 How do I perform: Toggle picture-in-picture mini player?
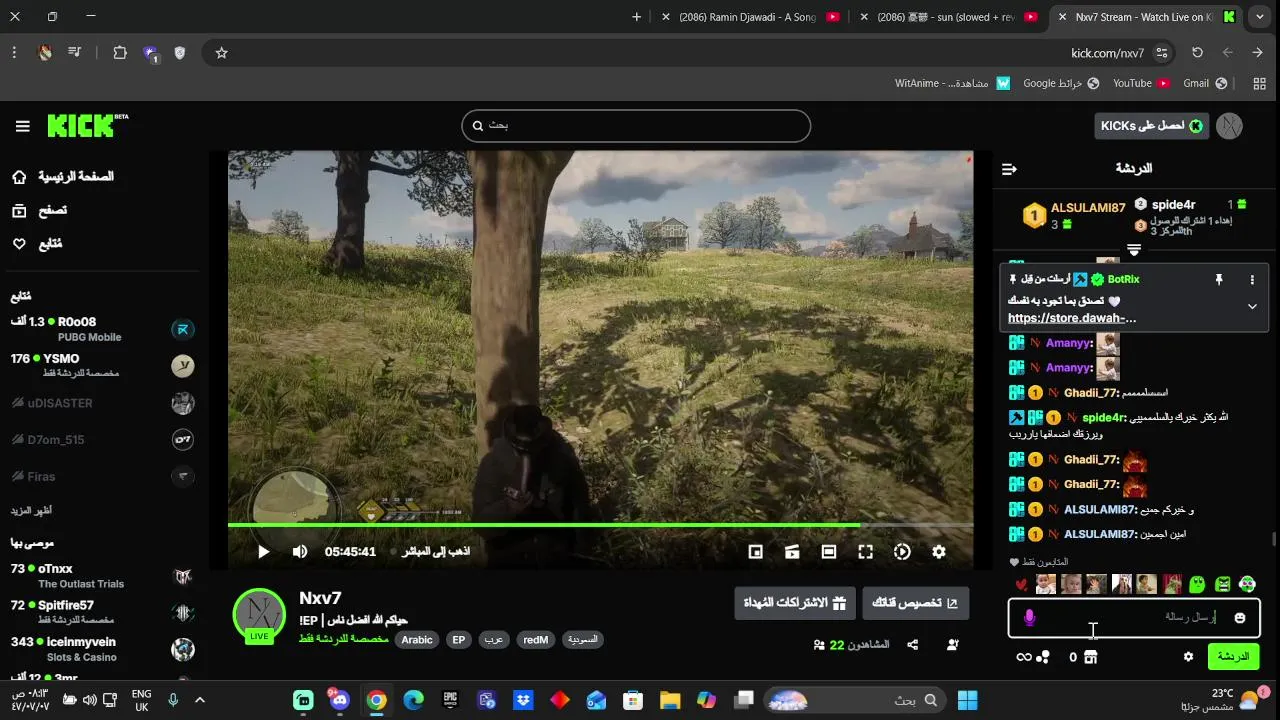coord(756,551)
